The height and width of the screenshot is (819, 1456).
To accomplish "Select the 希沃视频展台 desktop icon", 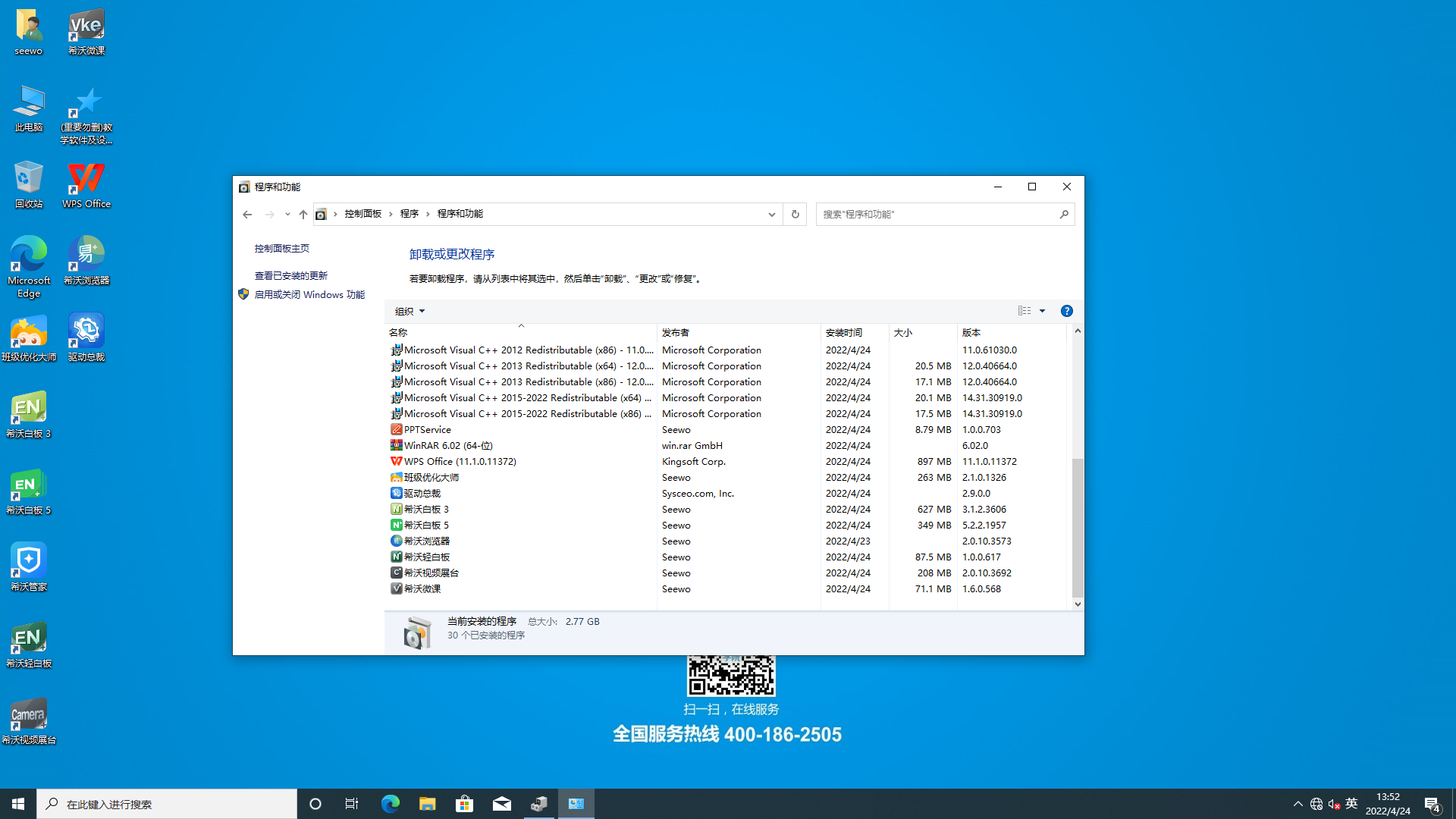I will pyautogui.click(x=29, y=721).
